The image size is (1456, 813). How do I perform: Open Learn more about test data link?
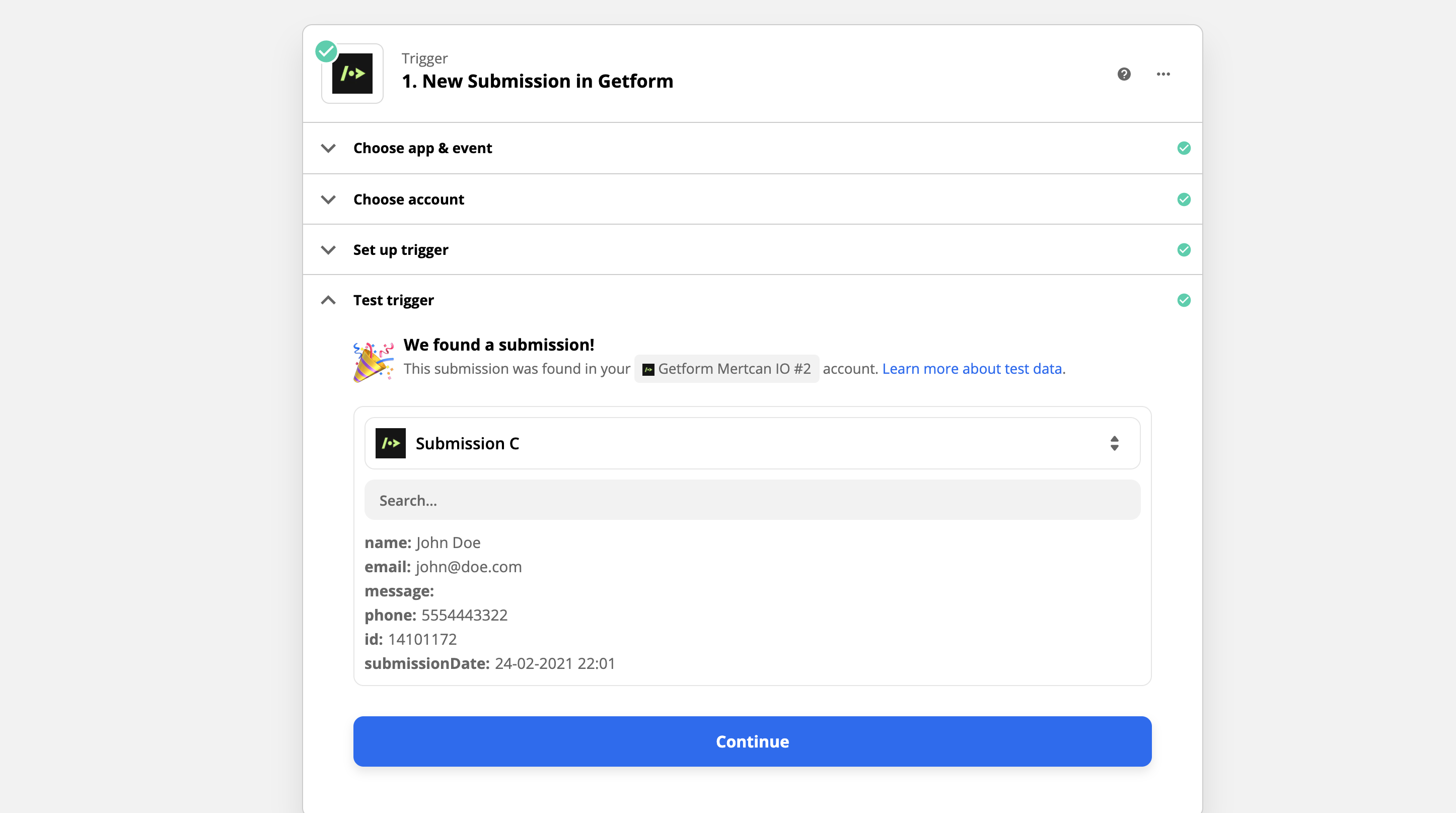point(973,369)
